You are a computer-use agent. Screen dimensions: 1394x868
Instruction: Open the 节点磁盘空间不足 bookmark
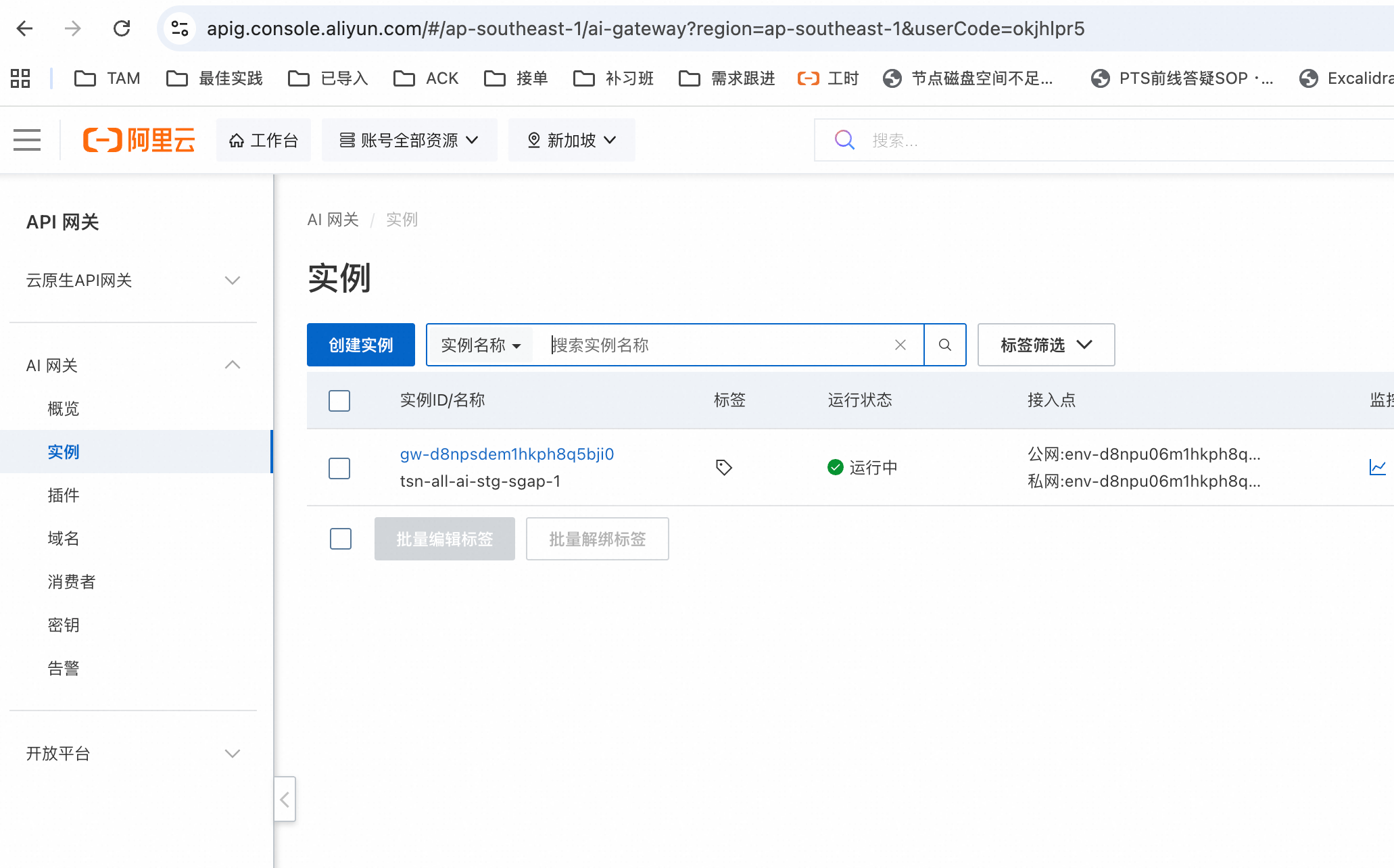[x=968, y=78]
